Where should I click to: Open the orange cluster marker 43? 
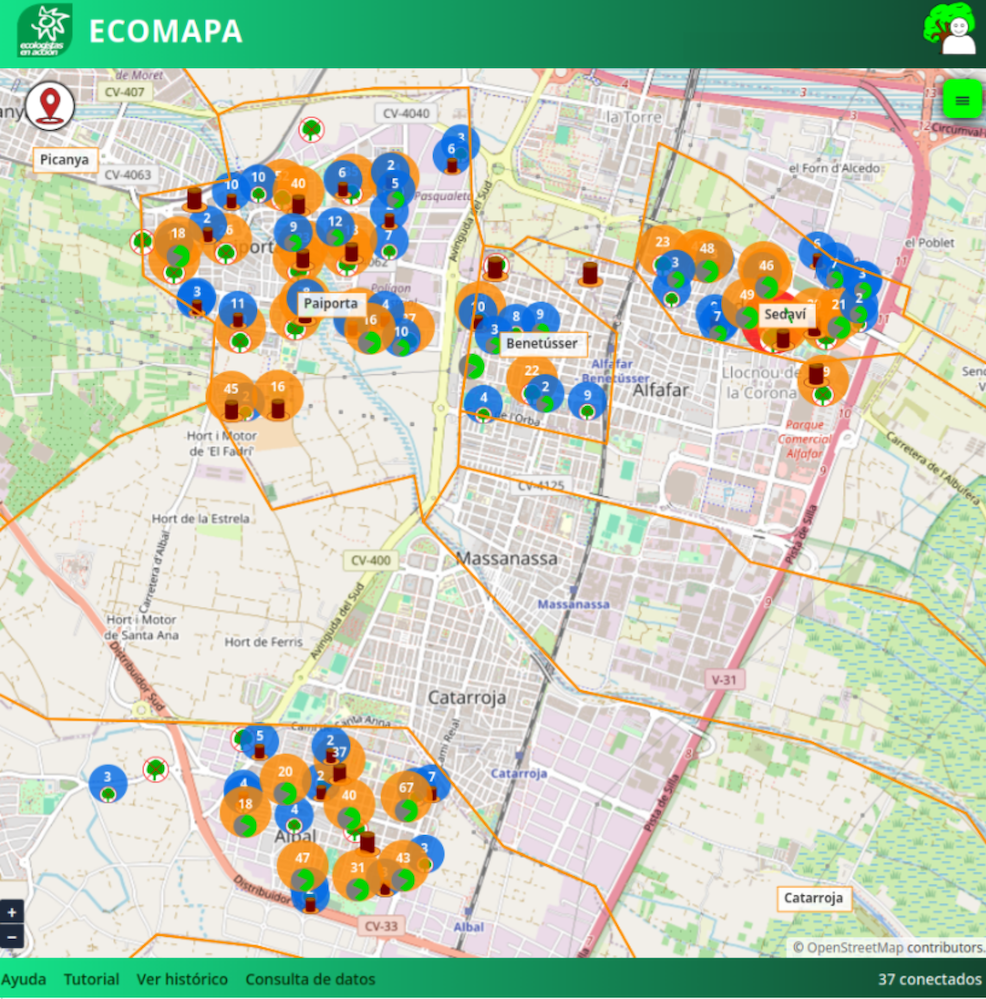(403, 865)
